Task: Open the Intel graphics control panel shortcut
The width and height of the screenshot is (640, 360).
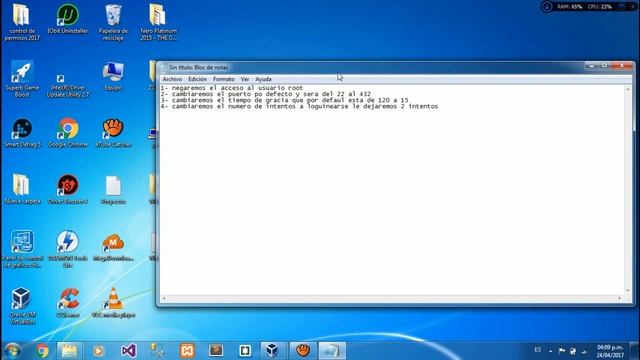Action: (x=22, y=249)
